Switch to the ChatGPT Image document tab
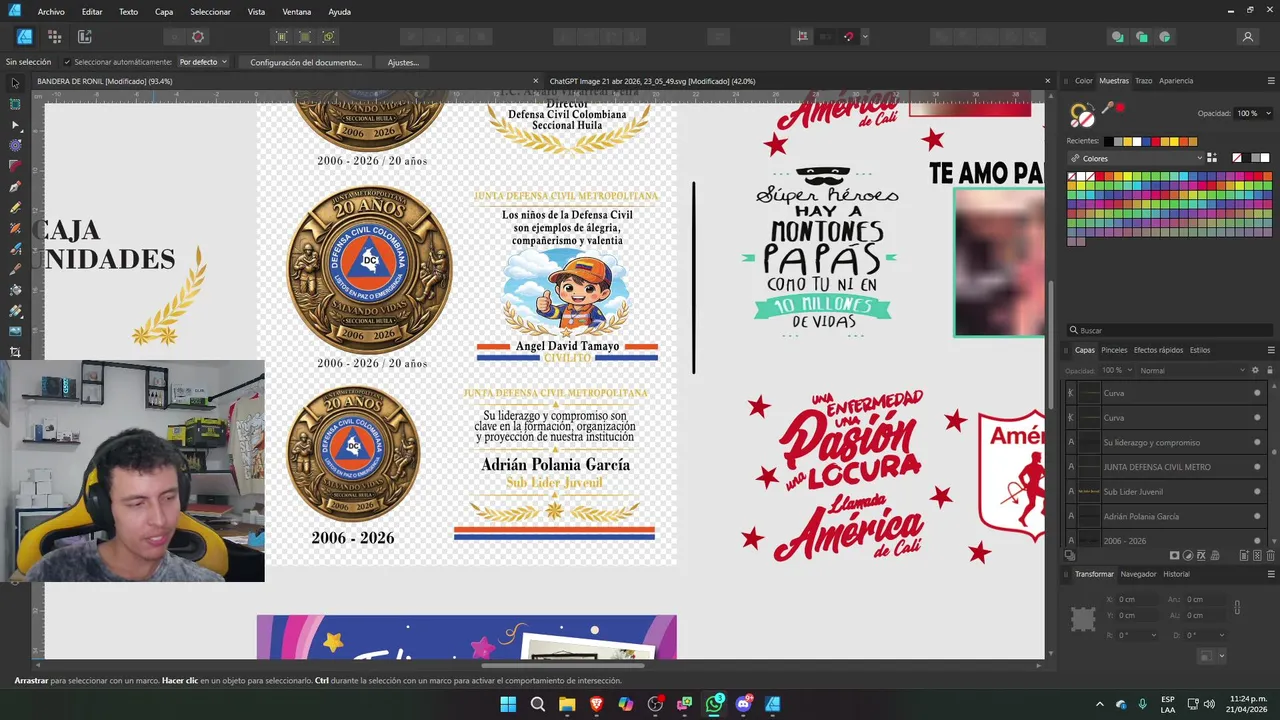Screen dimensions: 1280x720 pos(652,81)
